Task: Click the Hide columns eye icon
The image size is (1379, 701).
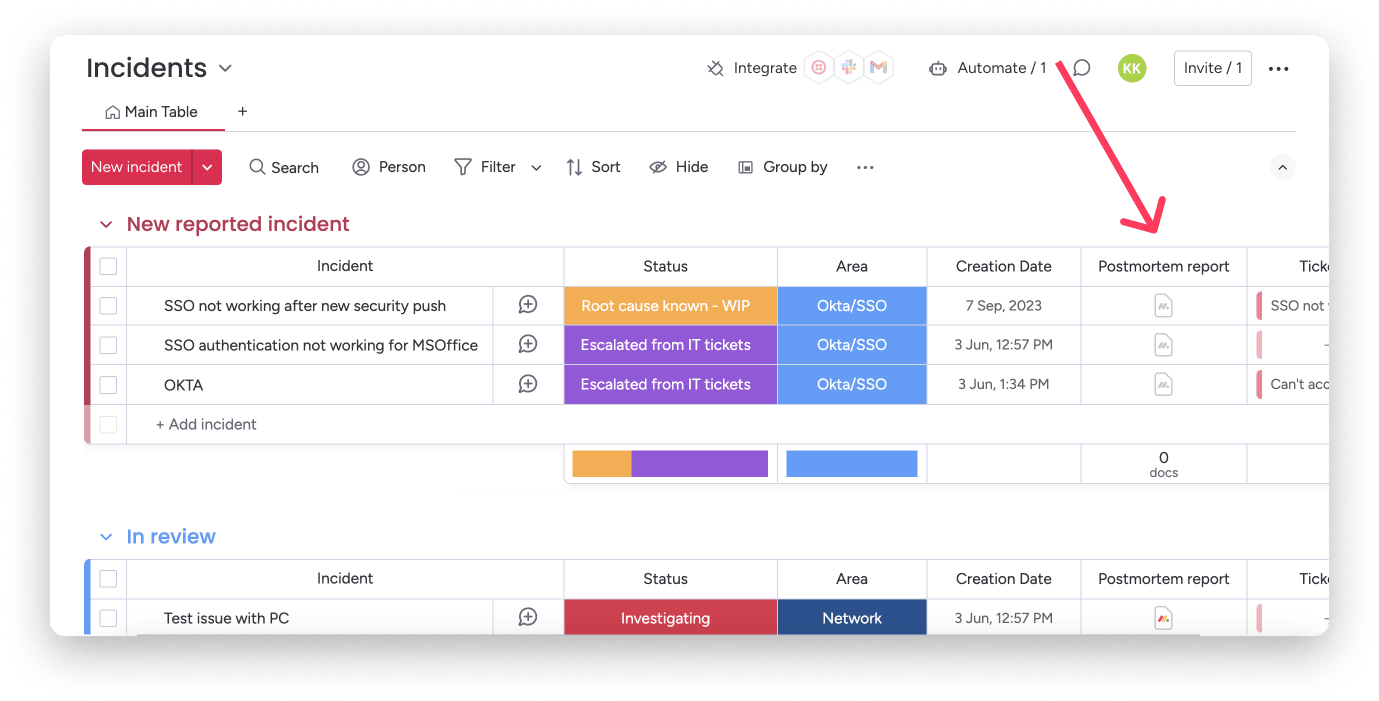Action: tap(658, 167)
